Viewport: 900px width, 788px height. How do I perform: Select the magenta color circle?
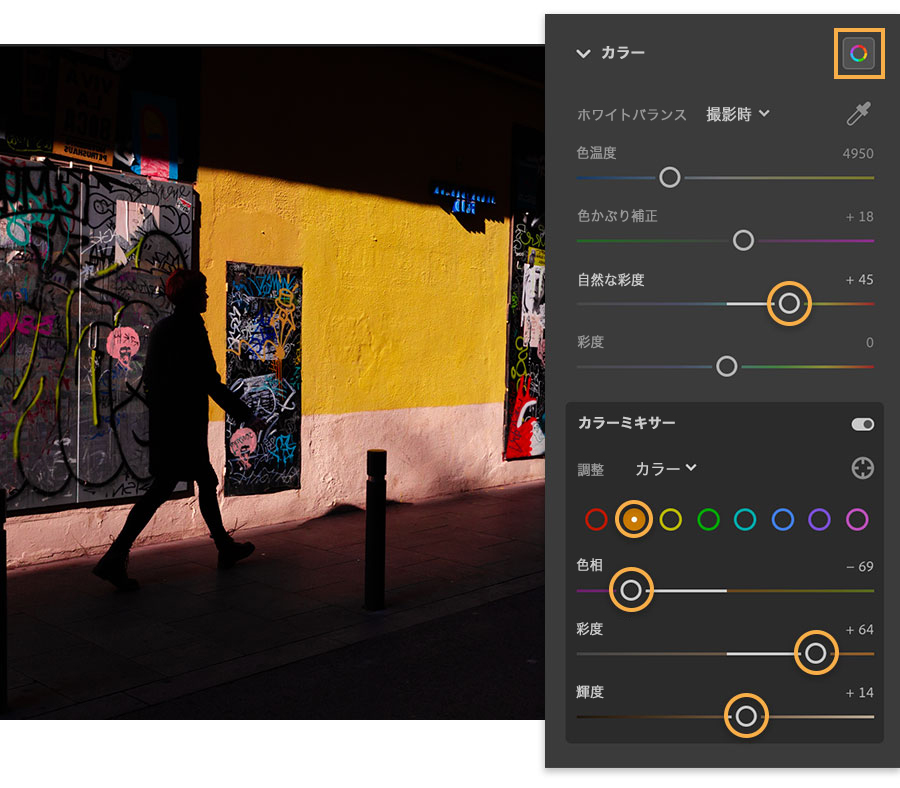(856, 519)
